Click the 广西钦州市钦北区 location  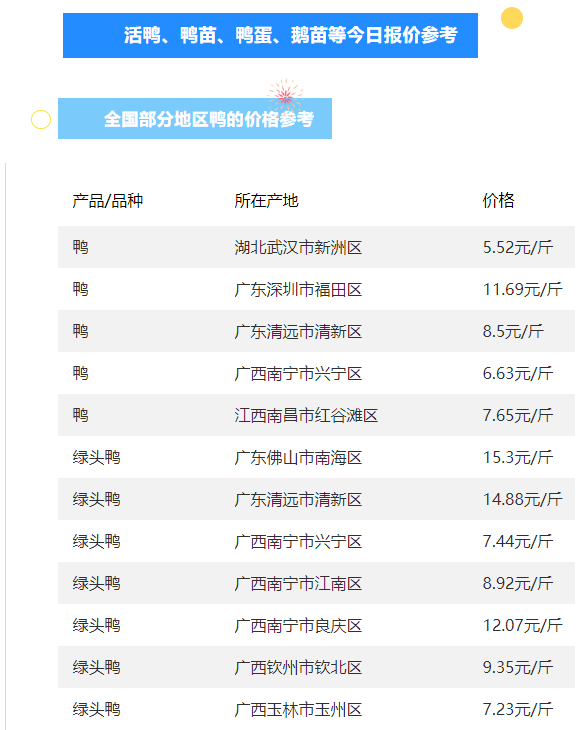[298, 668]
